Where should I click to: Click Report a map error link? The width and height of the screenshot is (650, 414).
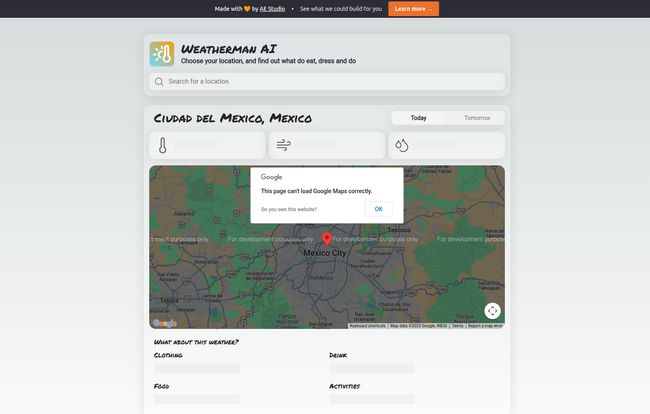485,326
